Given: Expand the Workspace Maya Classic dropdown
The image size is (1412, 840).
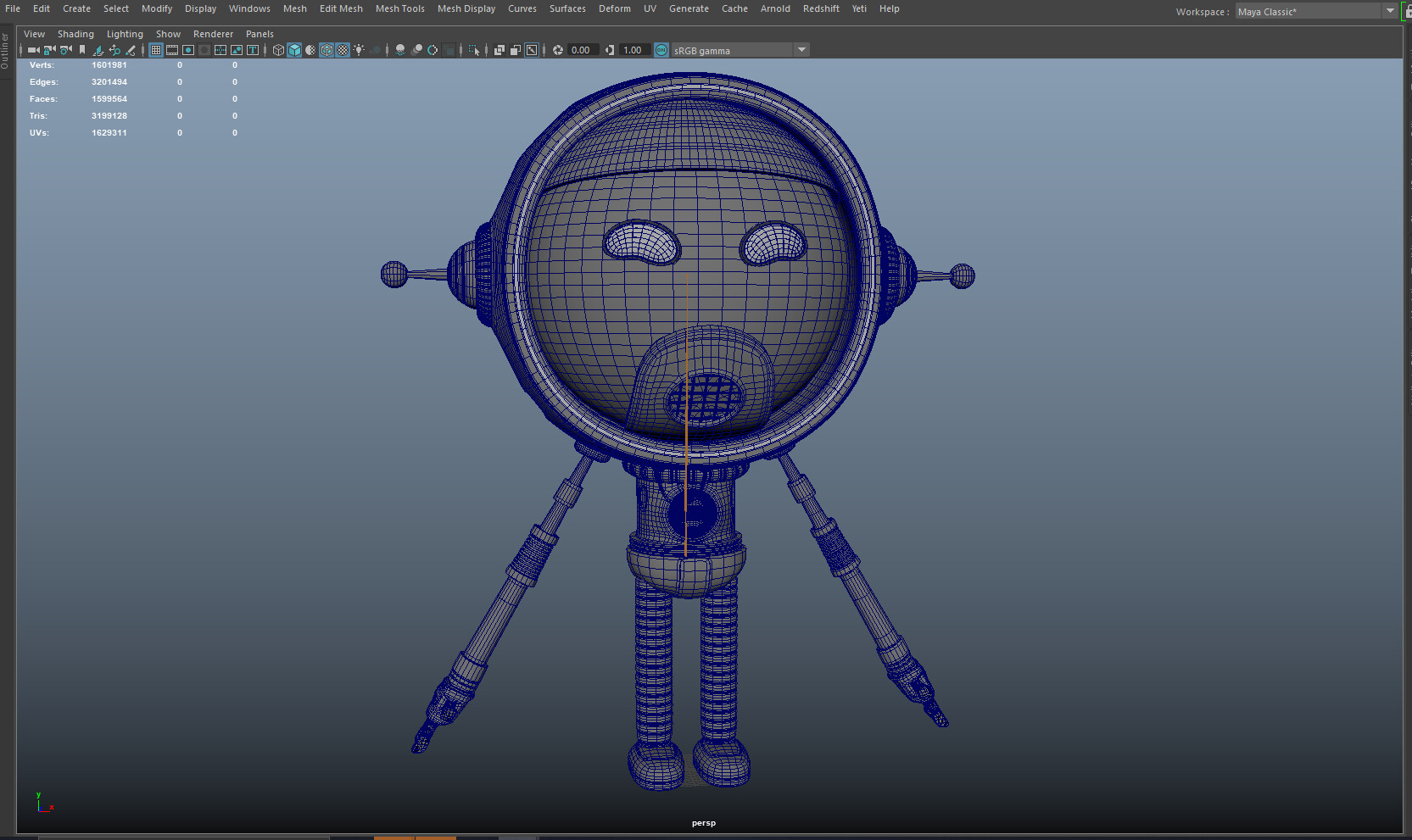Looking at the screenshot, I should pos(1390,11).
